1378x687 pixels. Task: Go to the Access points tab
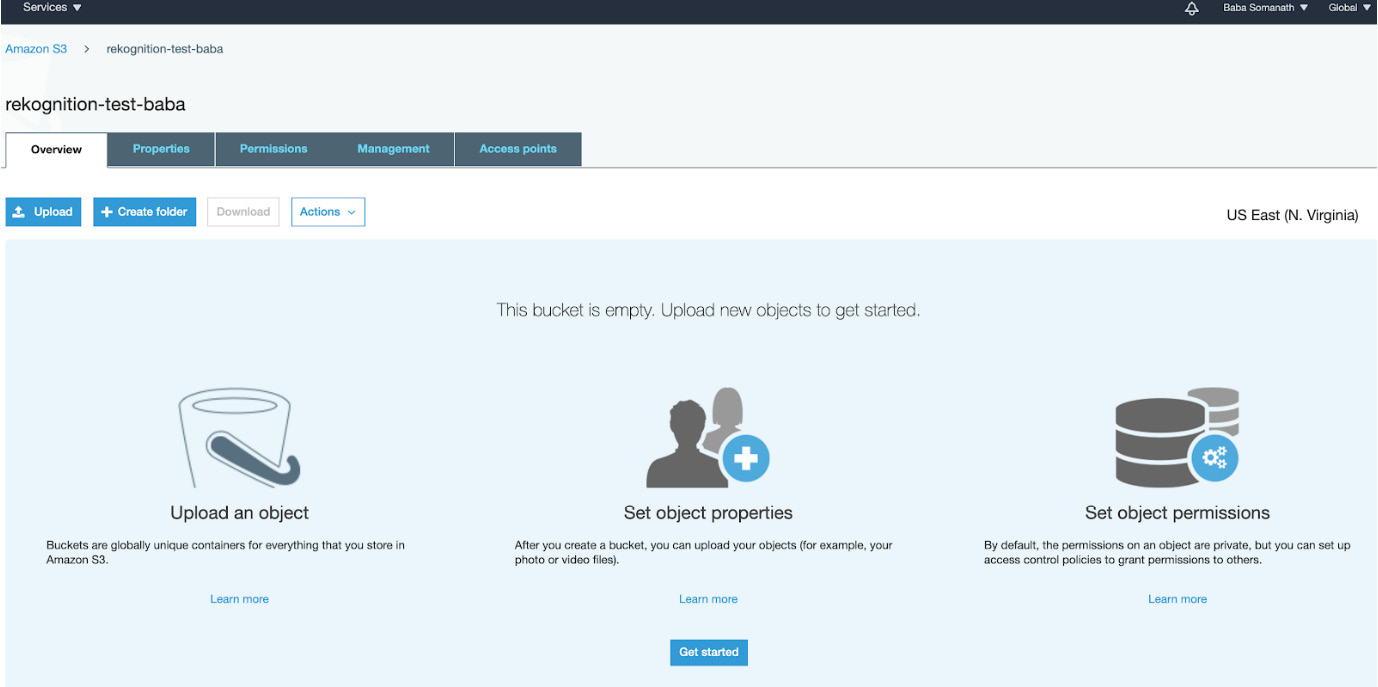(518, 149)
